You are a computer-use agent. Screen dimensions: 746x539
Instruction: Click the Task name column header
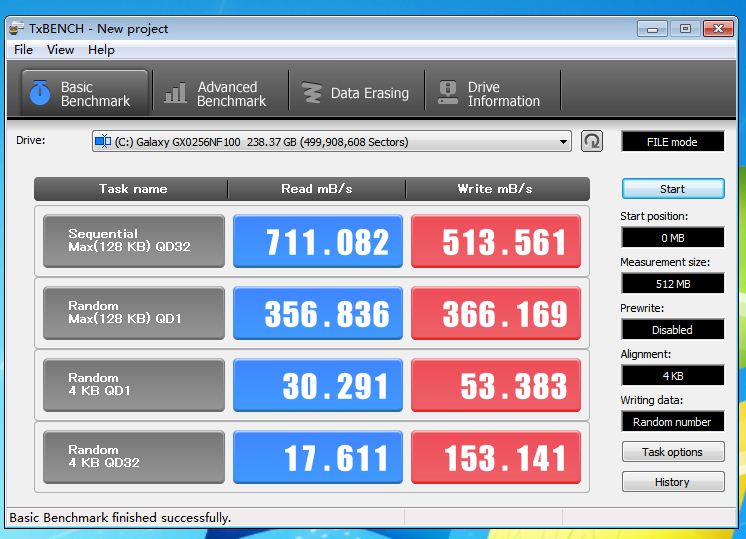pos(132,189)
